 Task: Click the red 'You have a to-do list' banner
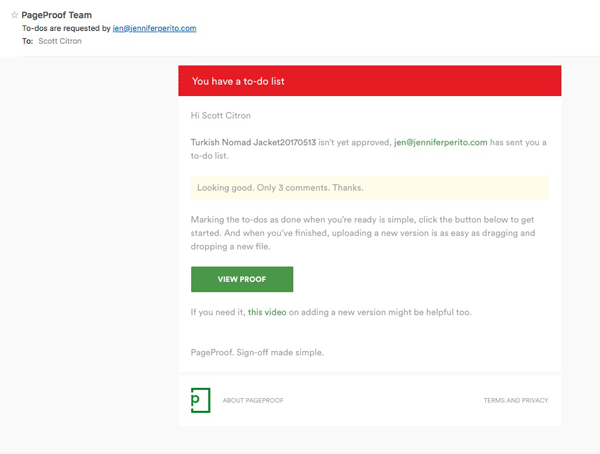[x=369, y=80]
